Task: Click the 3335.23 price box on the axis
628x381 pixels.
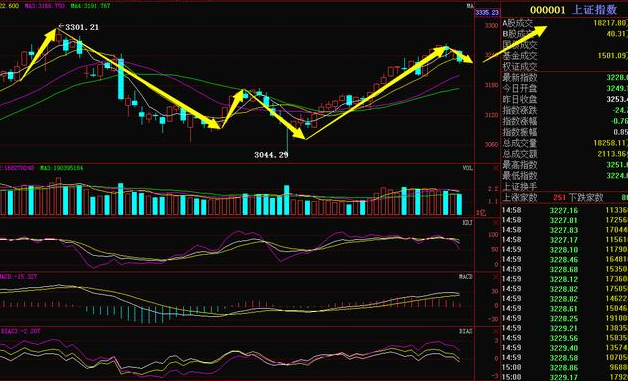Action: click(x=487, y=13)
